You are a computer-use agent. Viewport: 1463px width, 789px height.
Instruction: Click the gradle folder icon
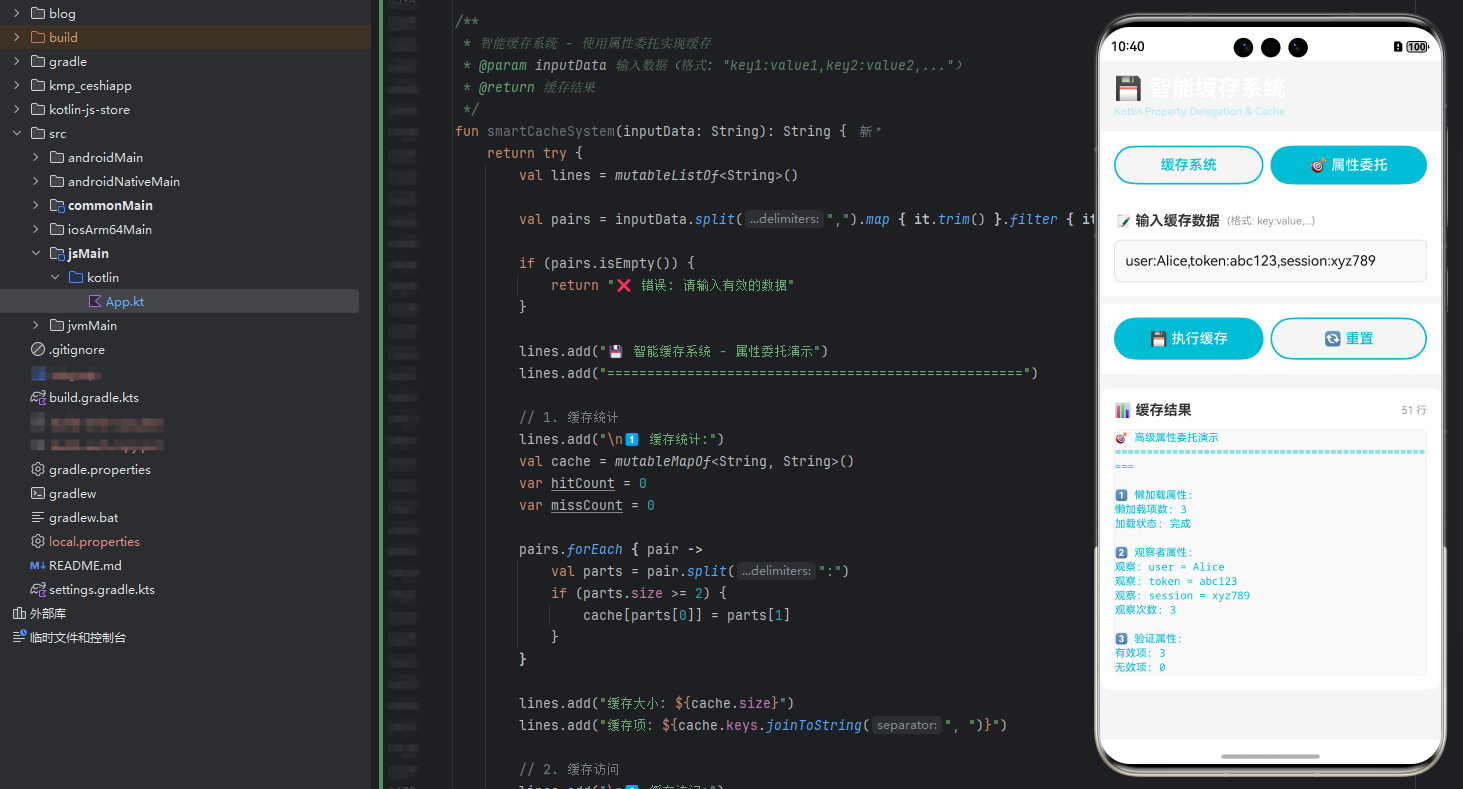point(38,62)
